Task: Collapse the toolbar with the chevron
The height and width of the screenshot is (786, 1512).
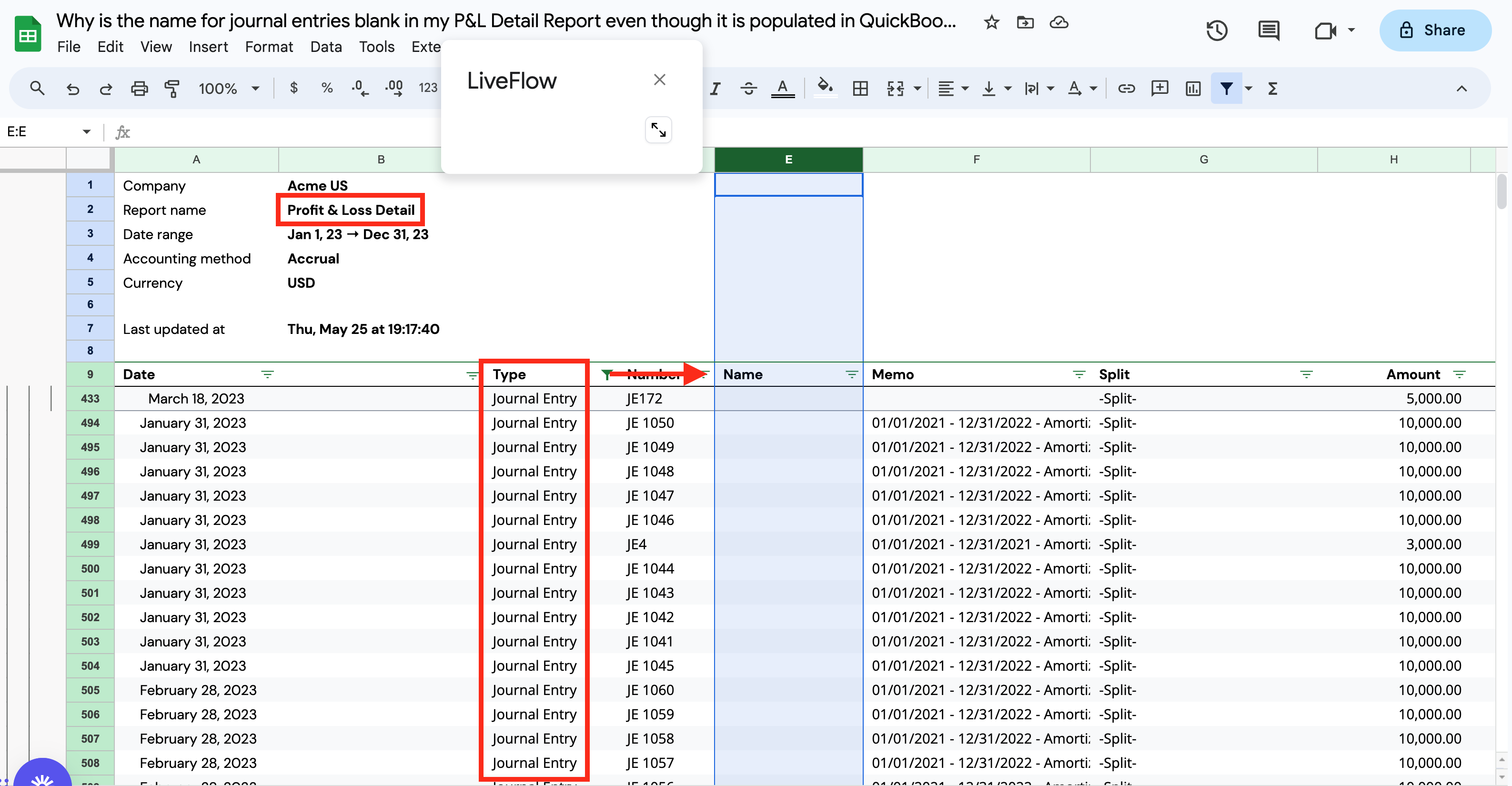Action: tap(1462, 88)
